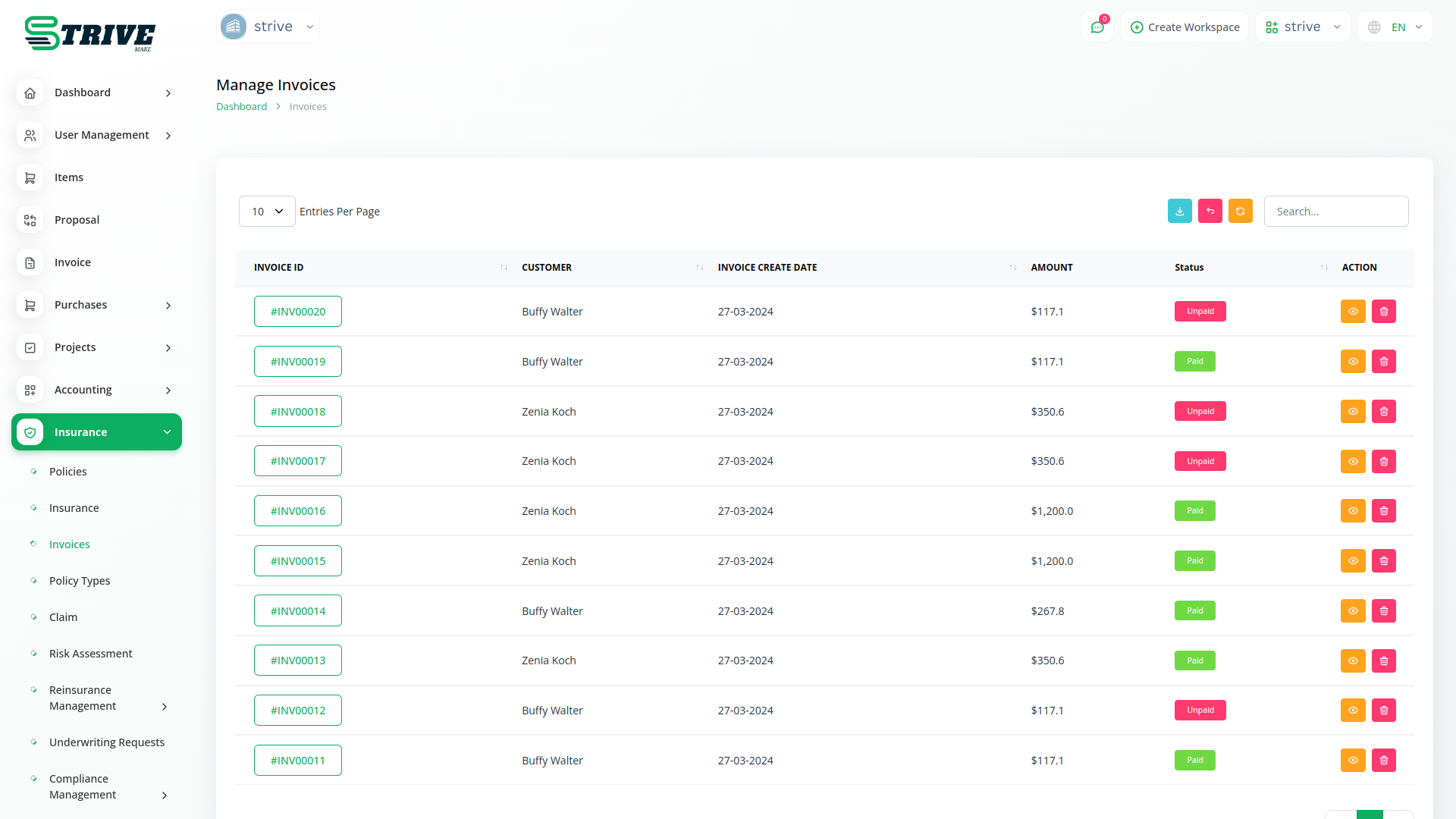This screenshot has width=1456, height=819.
Task: View invoice #INV00019 using eye icon
Action: [x=1353, y=362]
